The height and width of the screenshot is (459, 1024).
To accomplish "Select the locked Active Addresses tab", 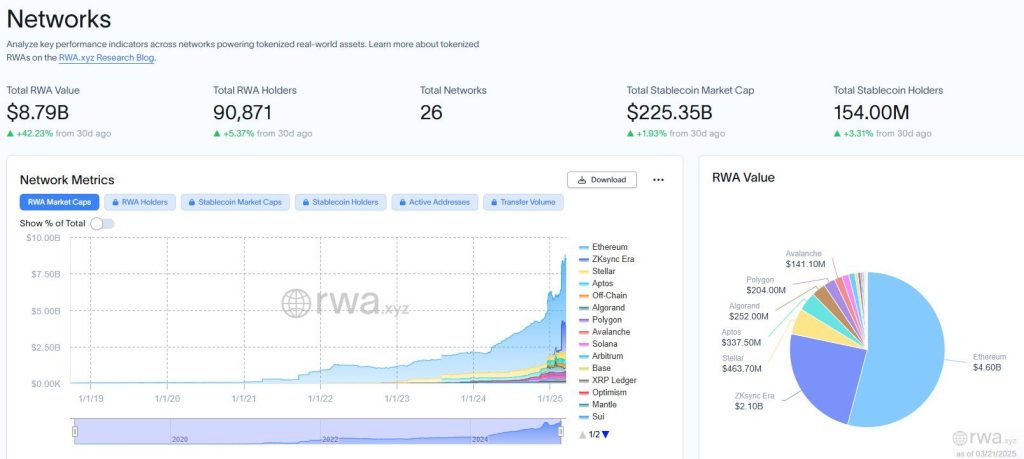I will pyautogui.click(x=435, y=202).
